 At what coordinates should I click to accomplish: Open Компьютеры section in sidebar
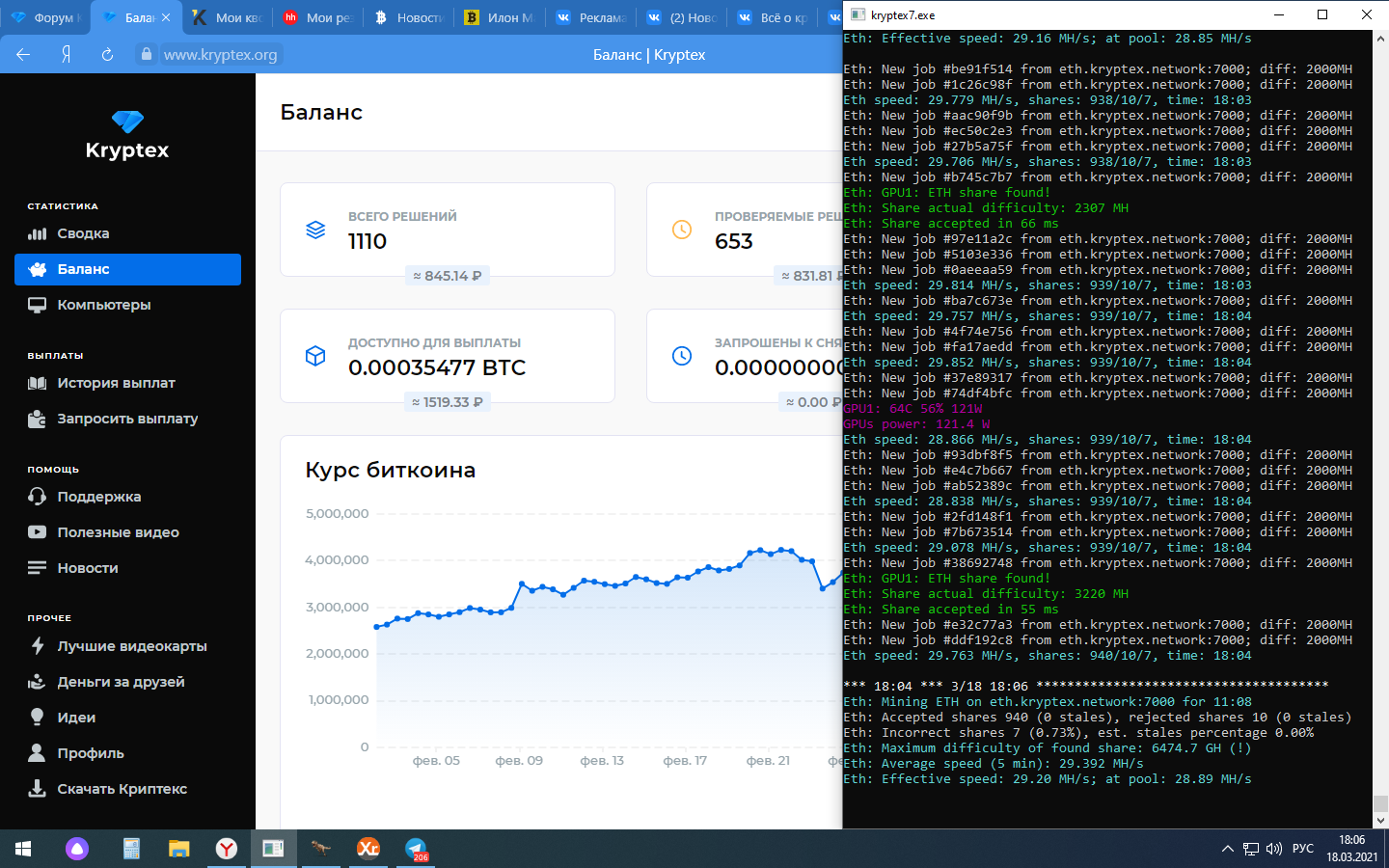(x=103, y=305)
